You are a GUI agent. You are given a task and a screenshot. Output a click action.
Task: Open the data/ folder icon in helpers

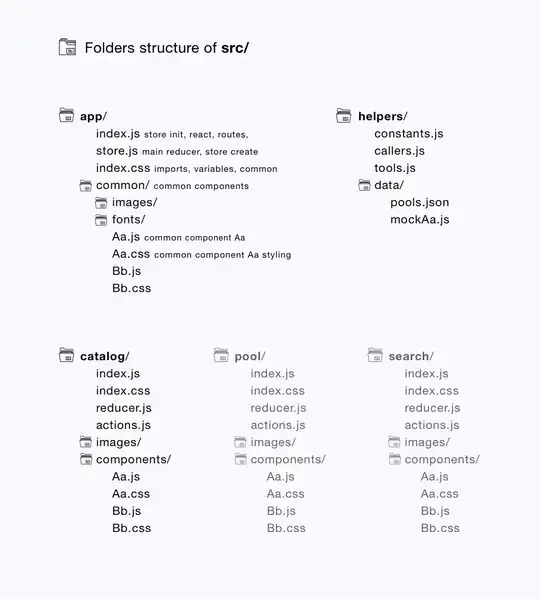[x=364, y=185]
